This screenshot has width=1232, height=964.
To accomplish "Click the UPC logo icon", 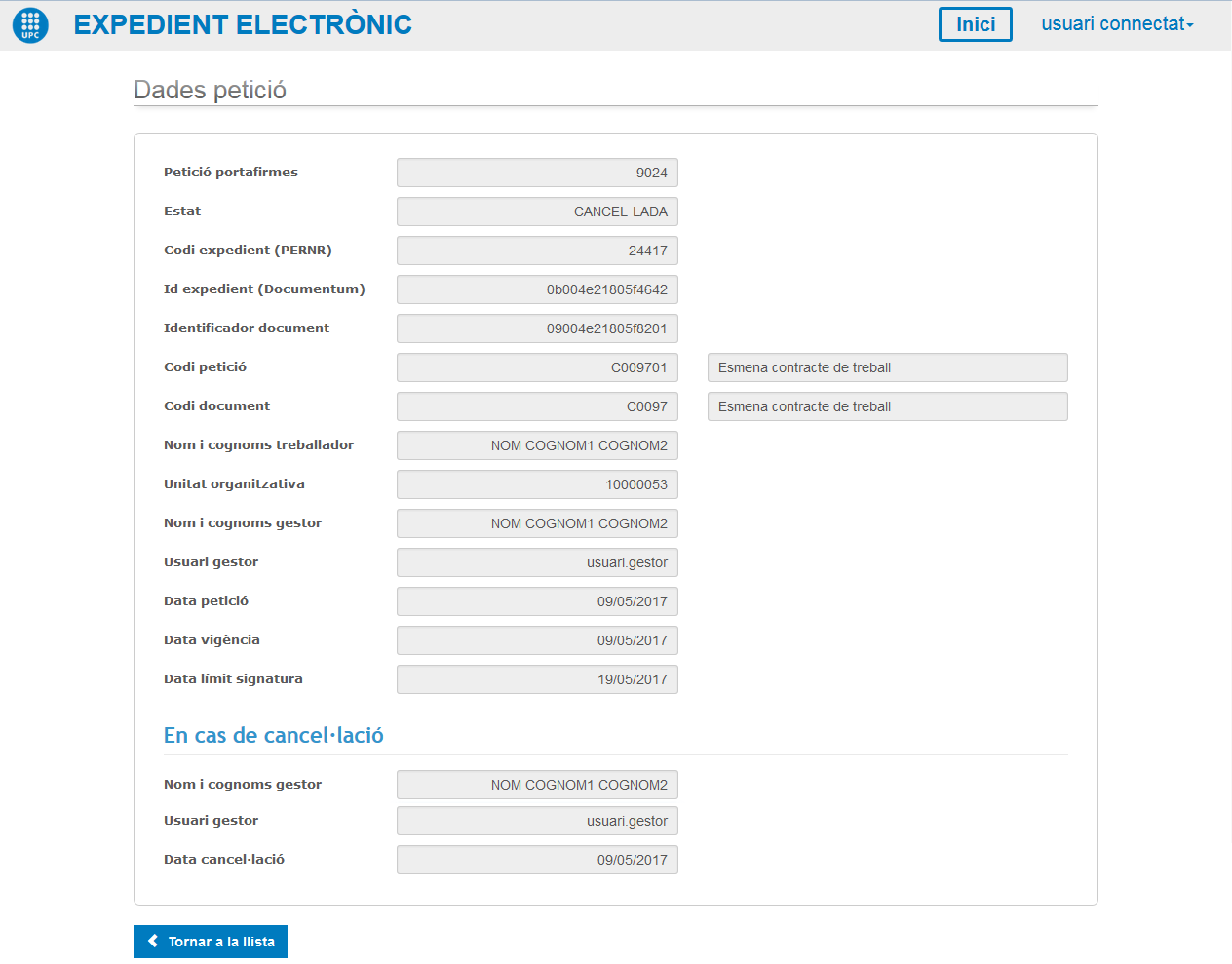I will 30,25.
